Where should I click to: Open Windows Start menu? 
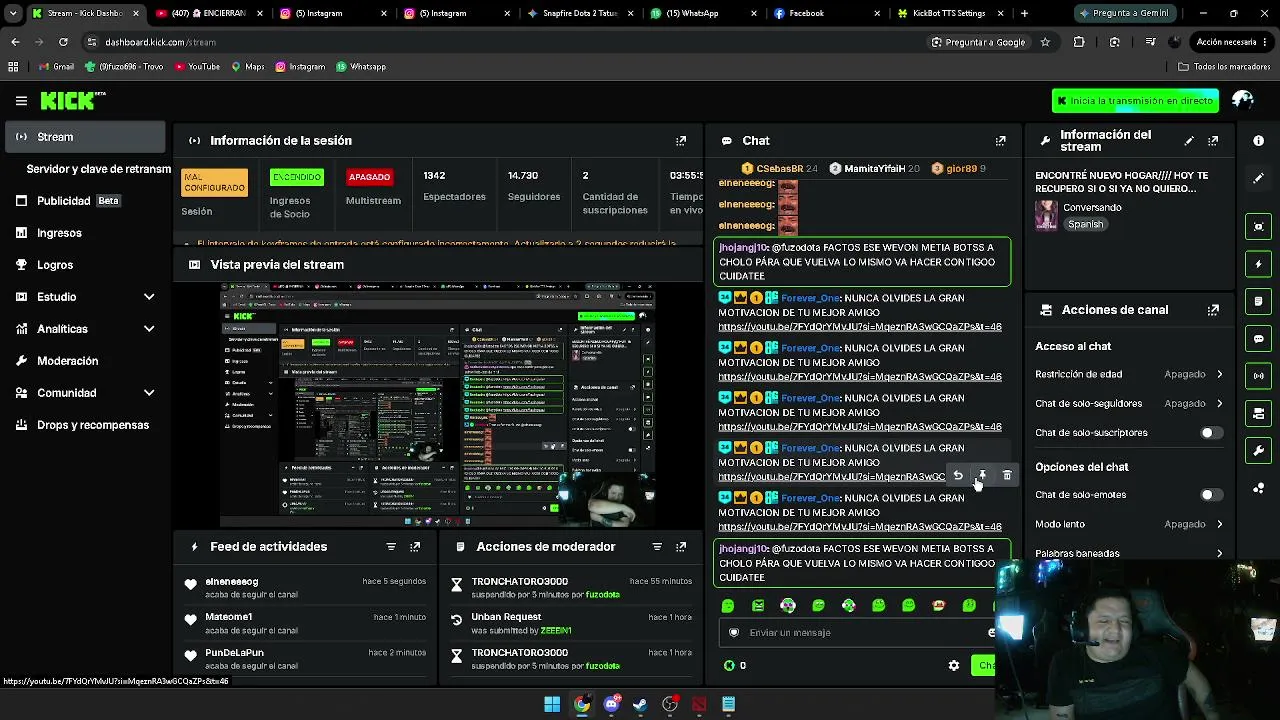tap(552, 704)
